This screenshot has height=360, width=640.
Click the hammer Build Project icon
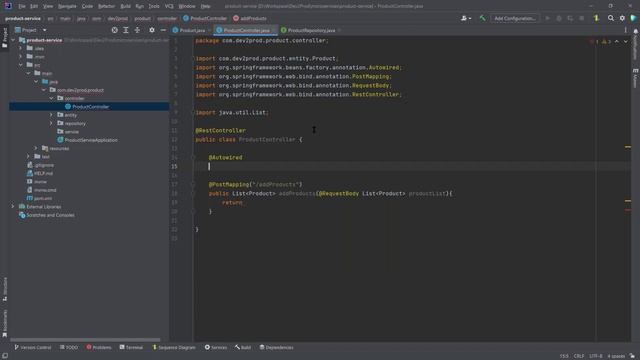coord(482,18)
